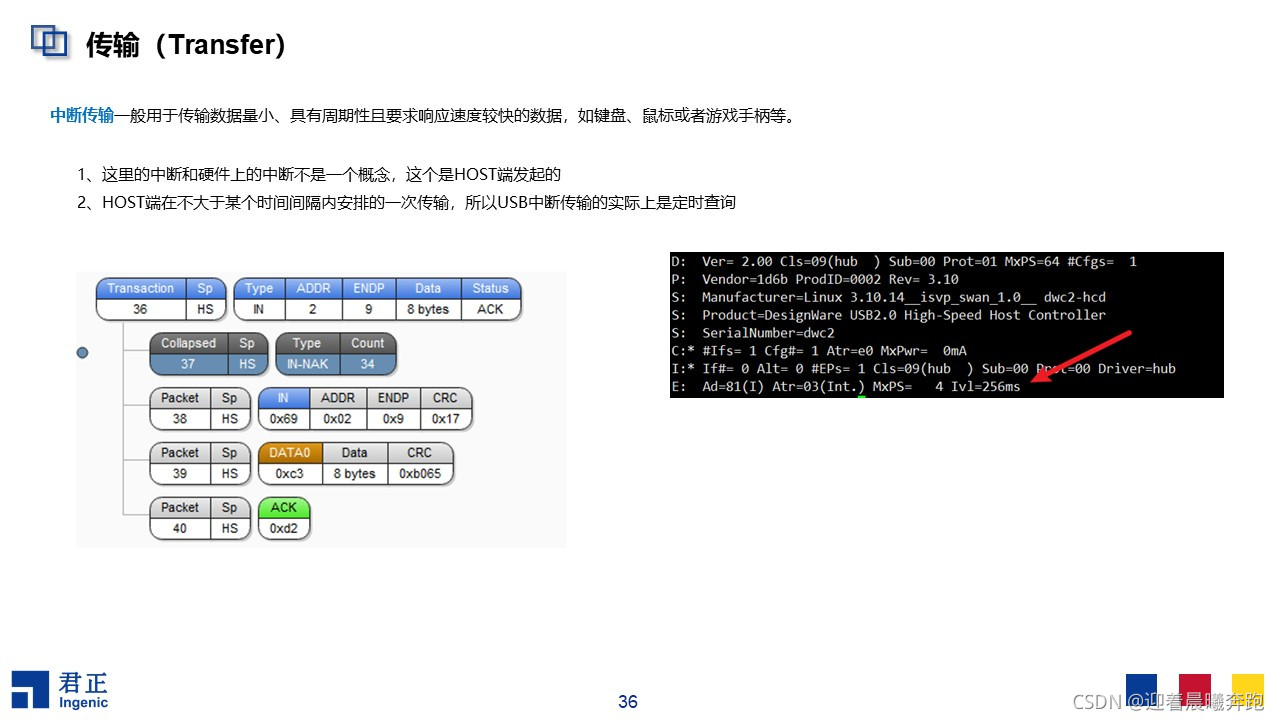Click the ENDP 9 cell in Transaction row
This screenshot has height=720, width=1280.
[x=370, y=299]
